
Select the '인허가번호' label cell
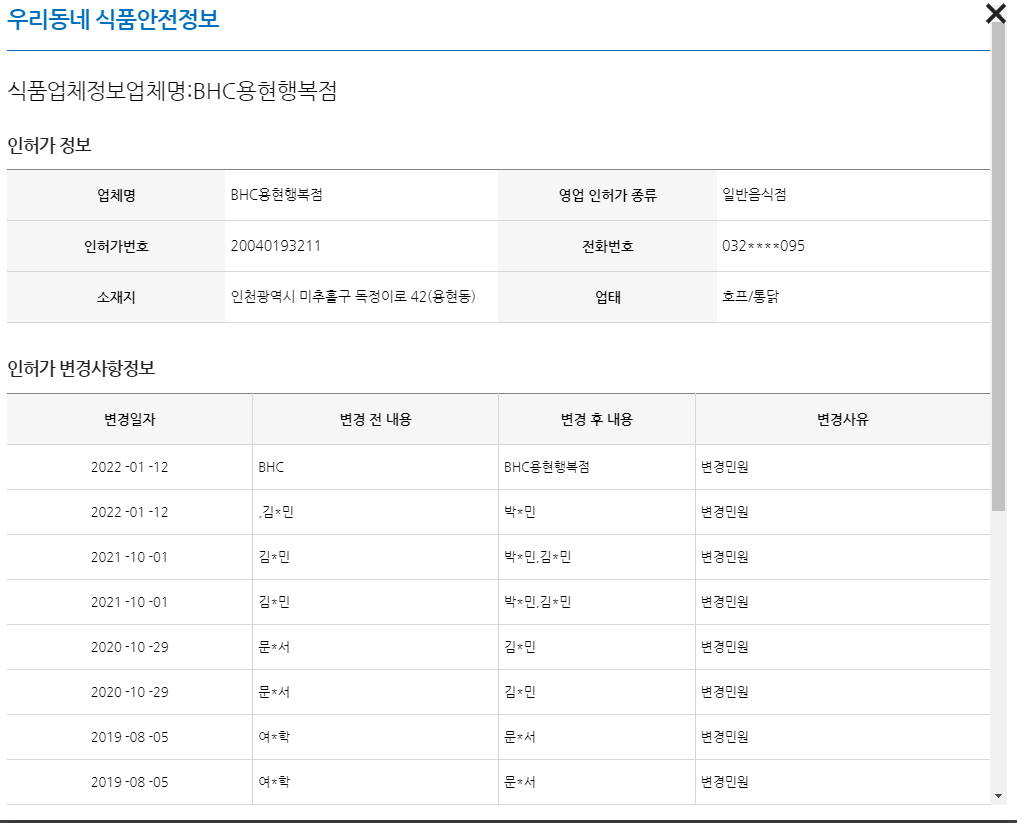(116, 246)
